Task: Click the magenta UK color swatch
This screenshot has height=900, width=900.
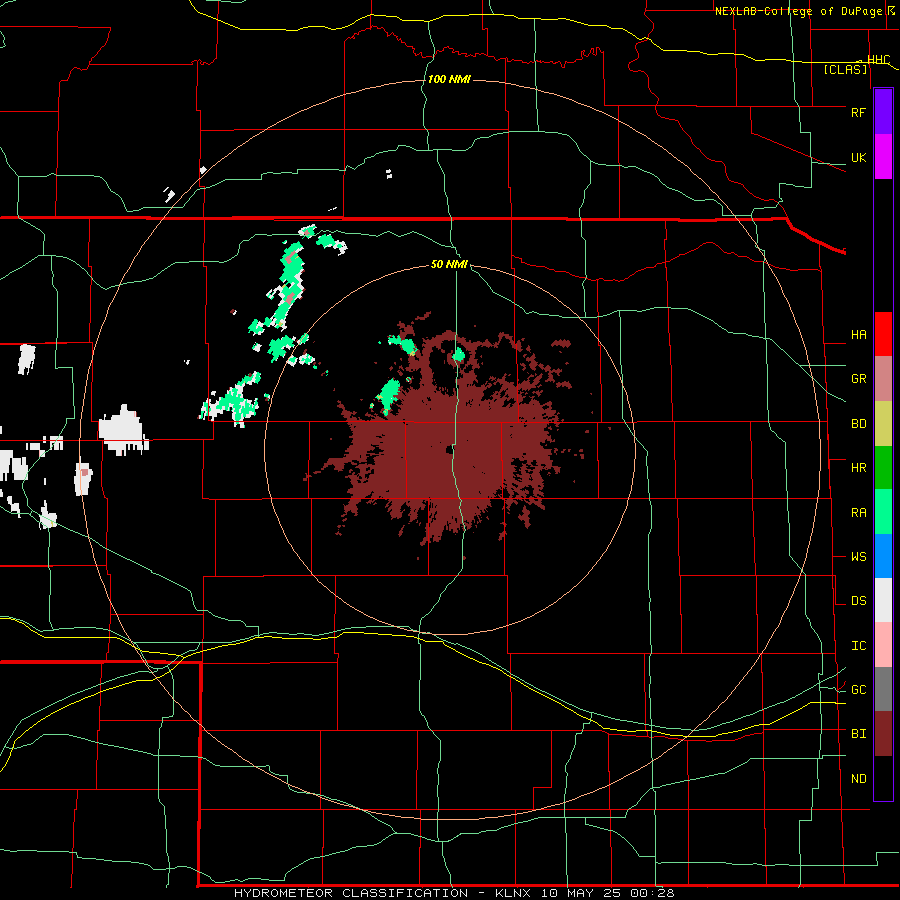Action: [883, 157]
